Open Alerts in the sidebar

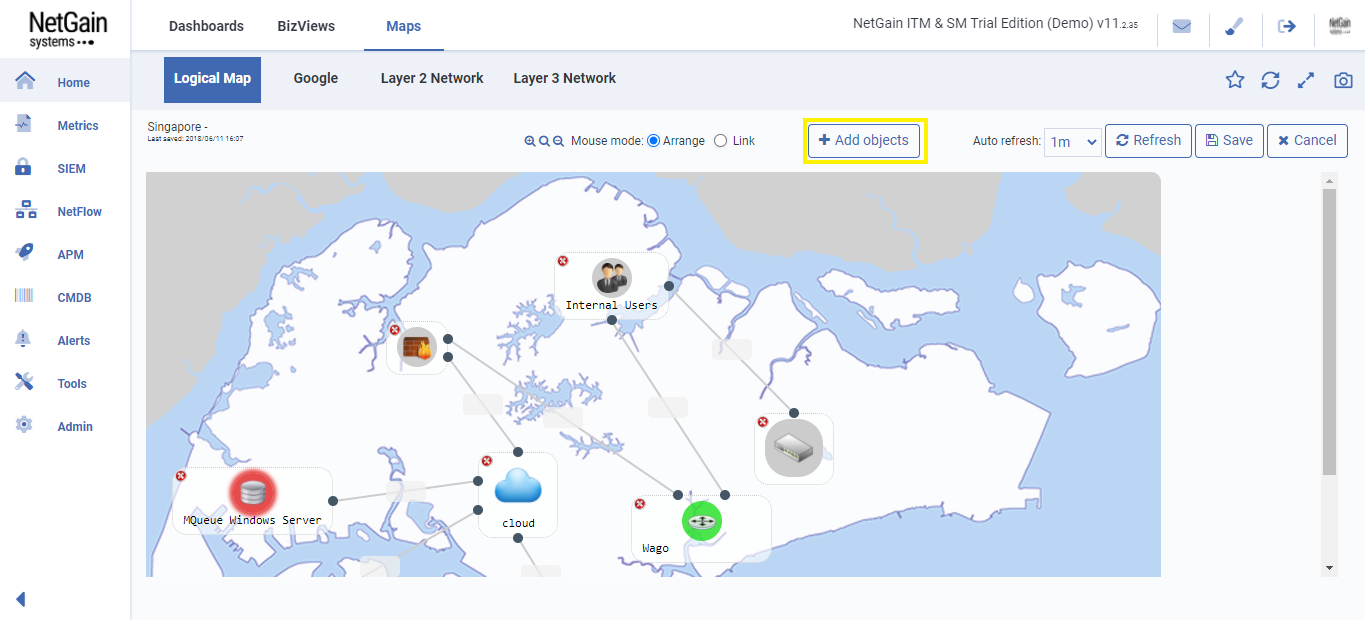tap(65, 340)
